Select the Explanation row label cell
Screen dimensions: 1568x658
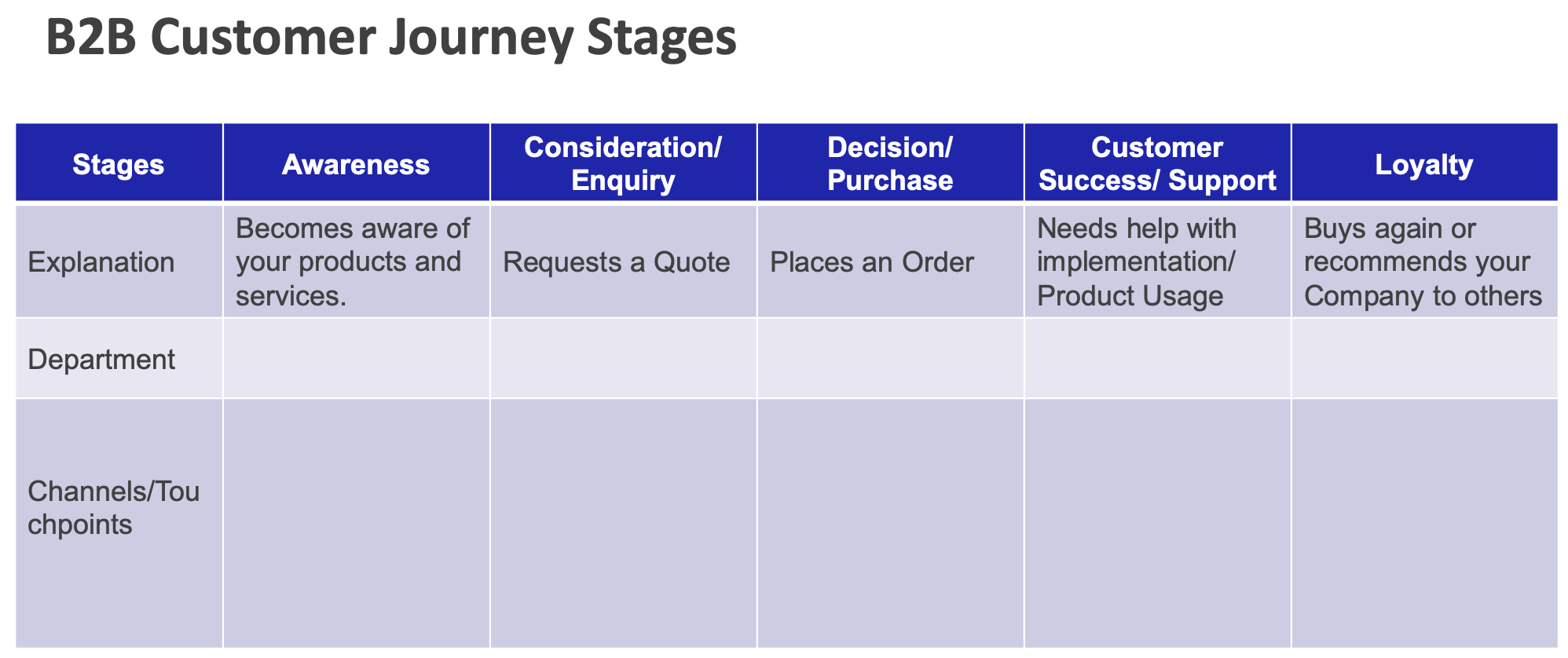pyautogui.click(x=101, y=261)
